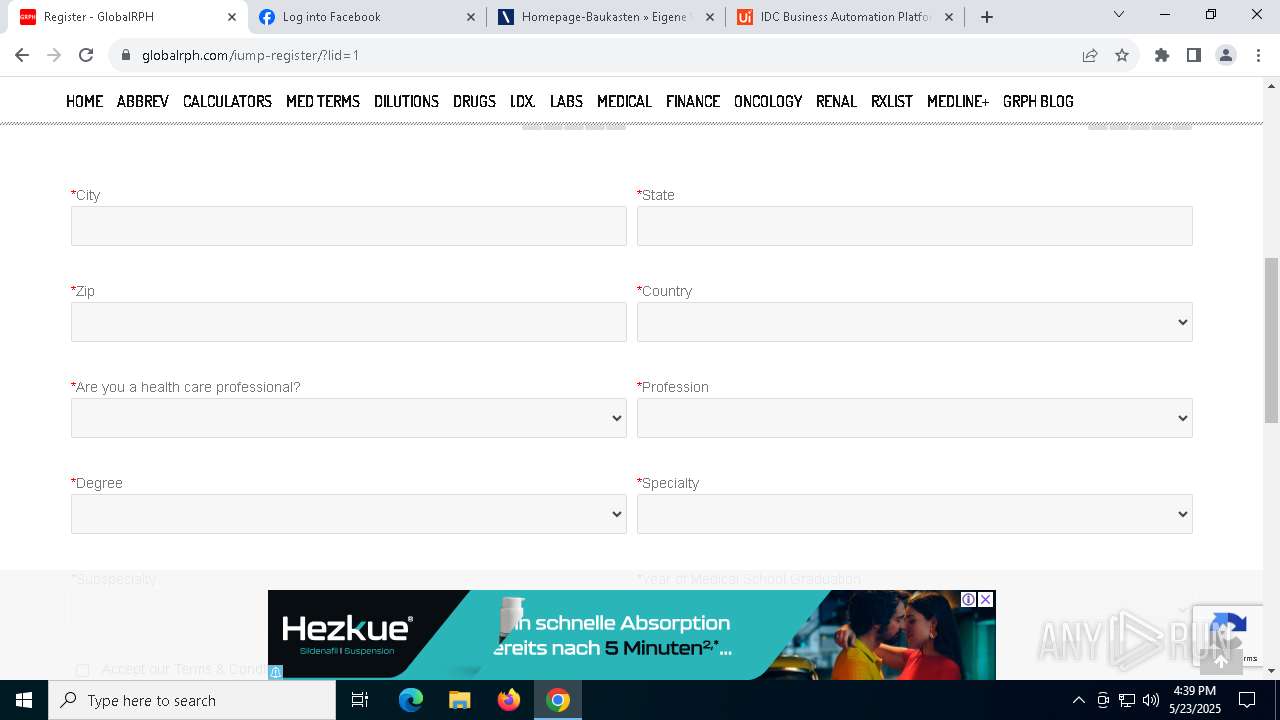View site information lock icon
1280x720 pixels.
pos(126,55)
